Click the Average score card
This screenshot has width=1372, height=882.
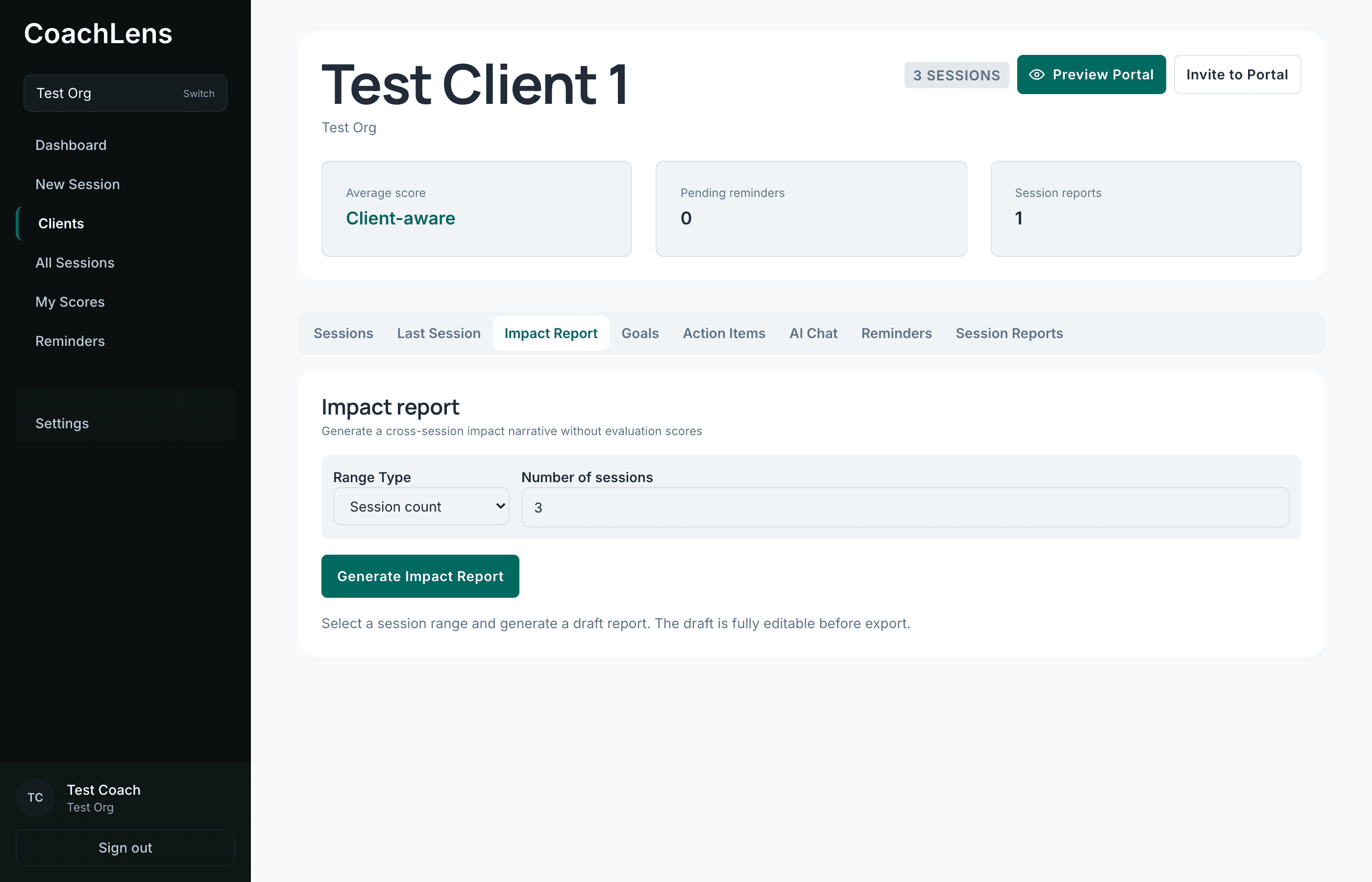[x=476, y=208]
